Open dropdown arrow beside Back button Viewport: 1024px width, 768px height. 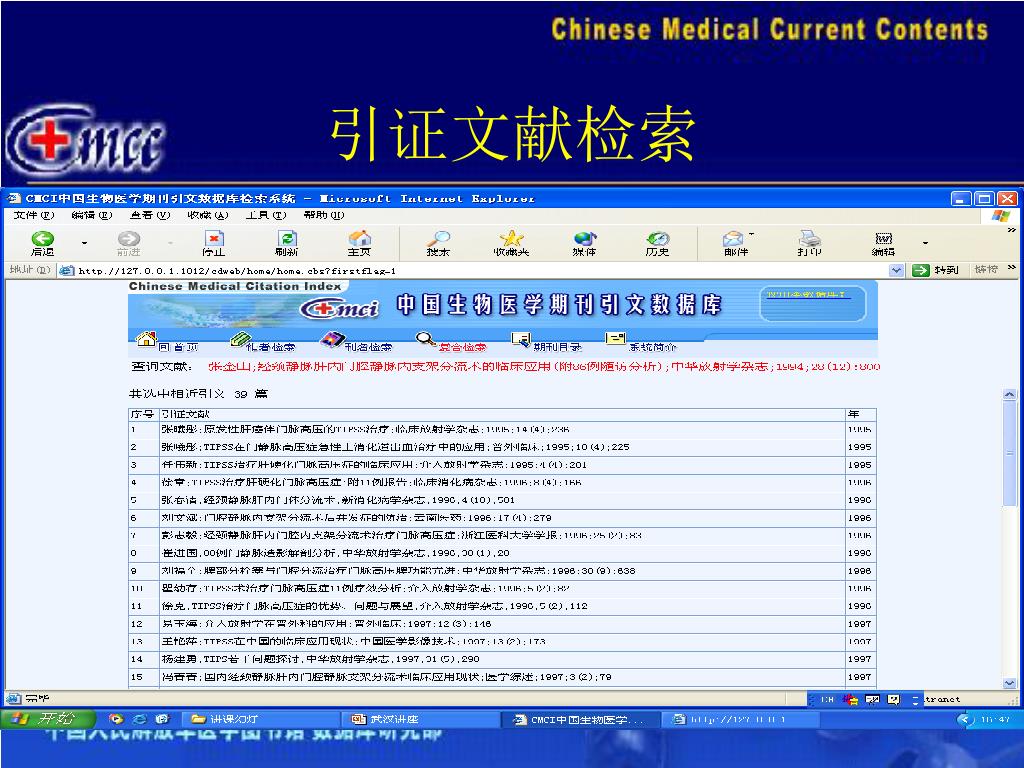click(84, 243)
